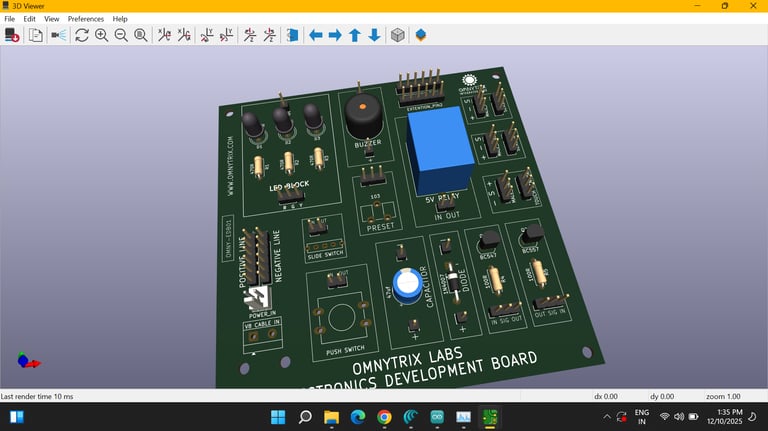Toggle raytracing render mode
The height and width of the screenshot is (431, 768).
59,35
